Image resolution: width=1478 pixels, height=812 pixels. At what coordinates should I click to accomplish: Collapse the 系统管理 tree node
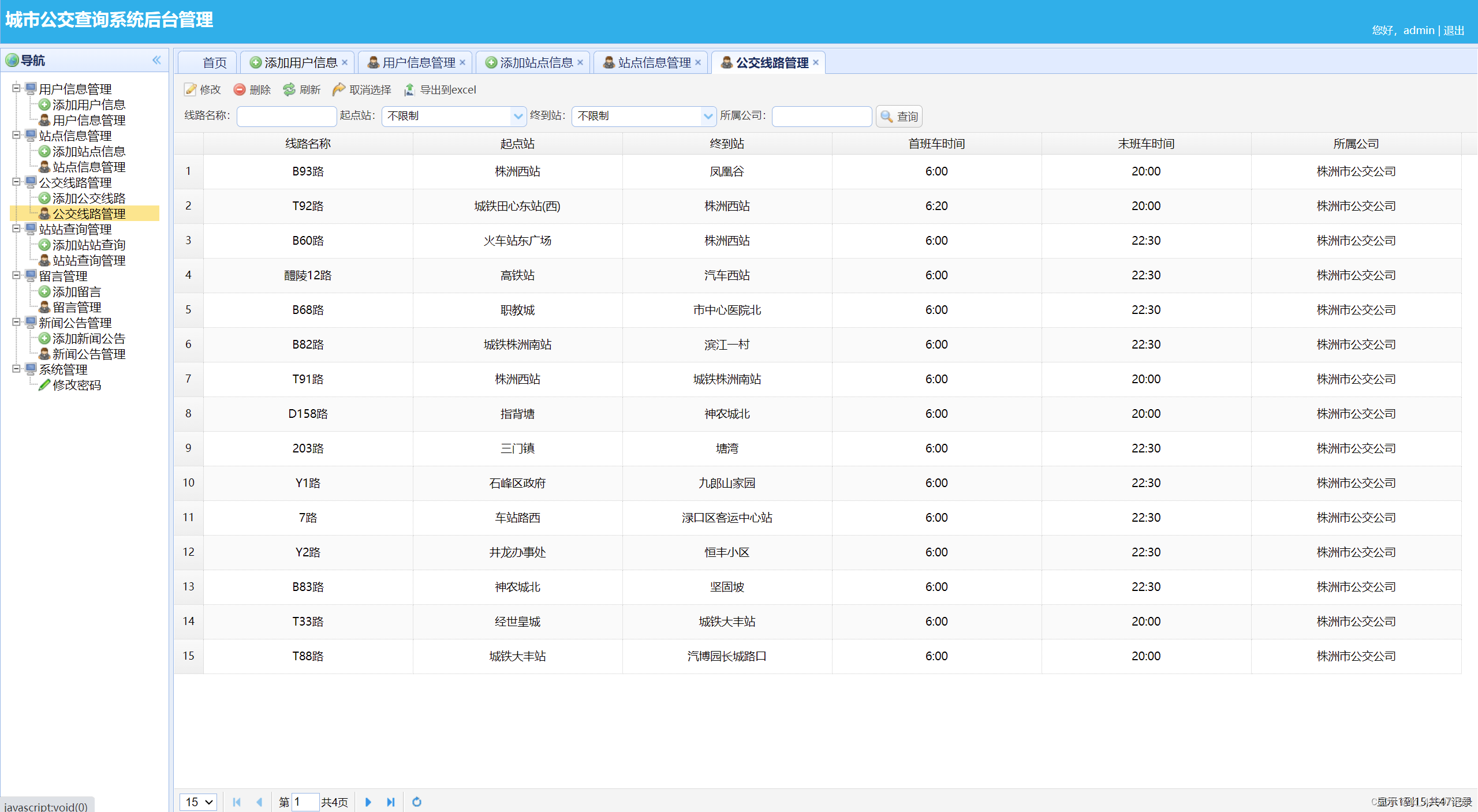point(16,369)
